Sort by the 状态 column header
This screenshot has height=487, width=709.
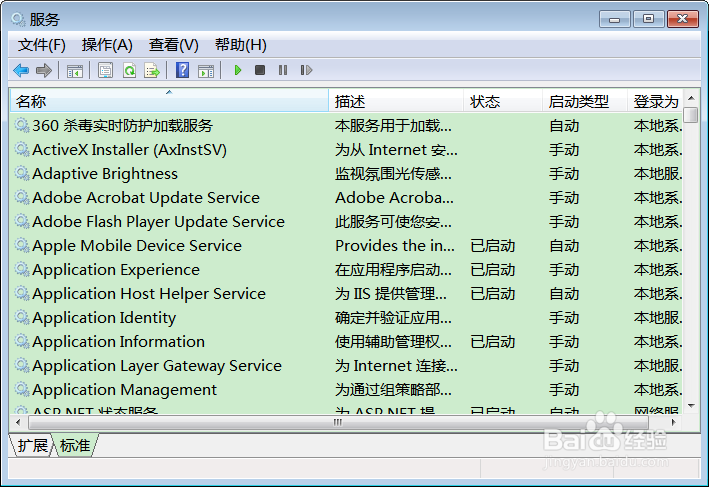point(503,100)
